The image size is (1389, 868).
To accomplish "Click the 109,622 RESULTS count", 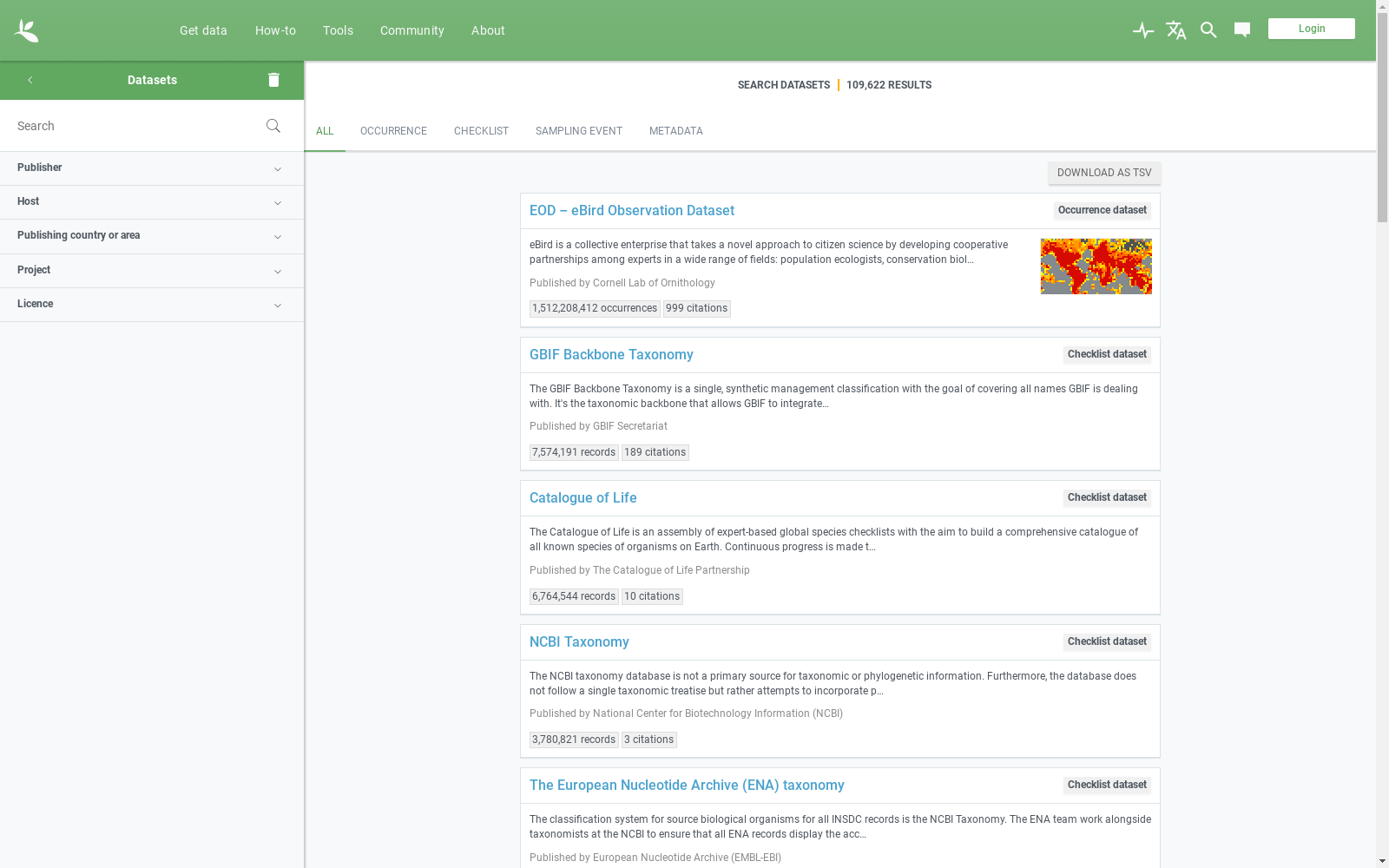I will coord(889,85).
